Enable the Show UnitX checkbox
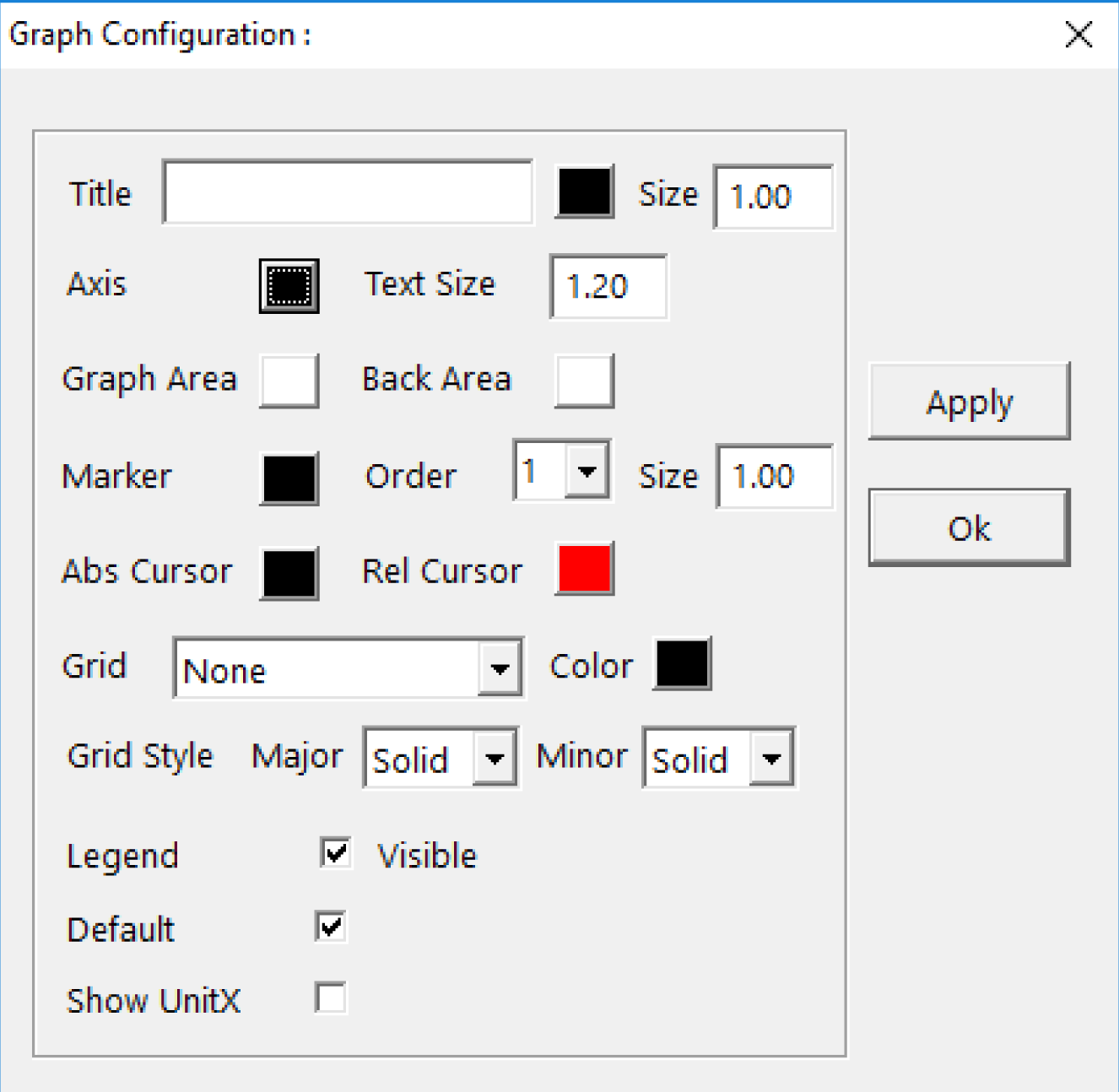This screenshot has width=1119, height=1092. click(331, 997)
